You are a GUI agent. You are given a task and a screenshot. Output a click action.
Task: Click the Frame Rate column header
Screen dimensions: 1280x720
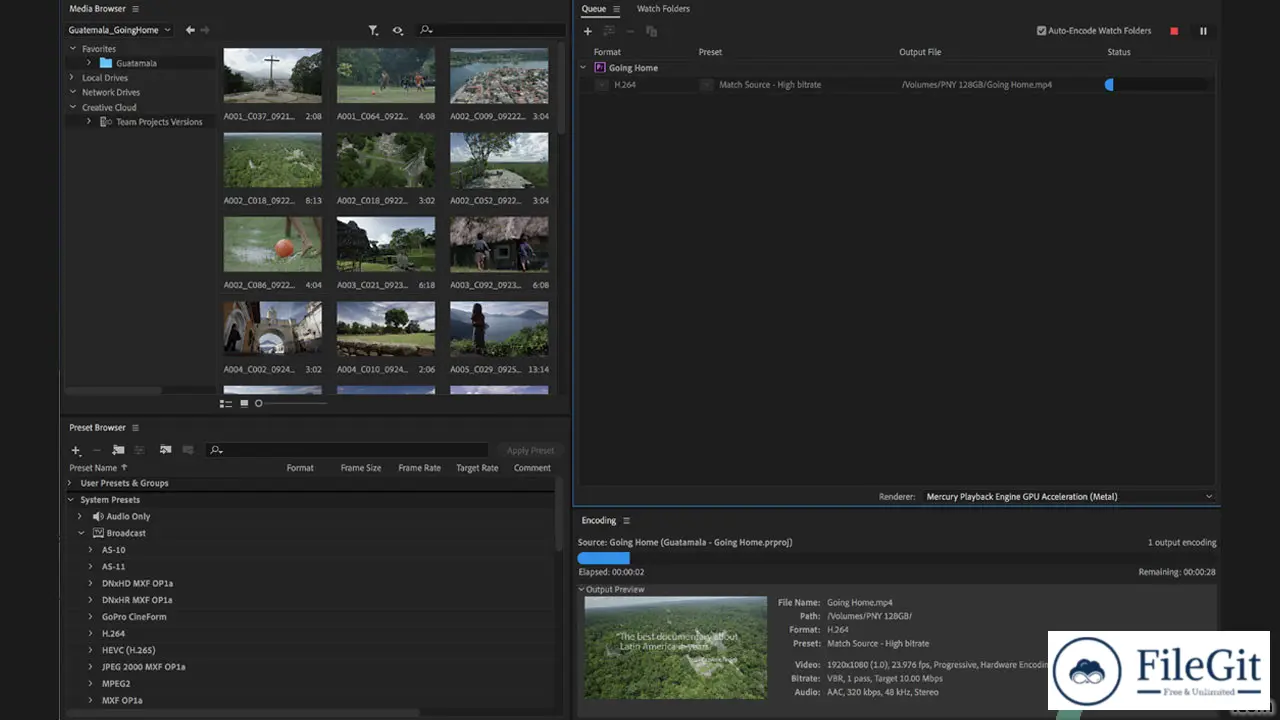pos(419,468)
